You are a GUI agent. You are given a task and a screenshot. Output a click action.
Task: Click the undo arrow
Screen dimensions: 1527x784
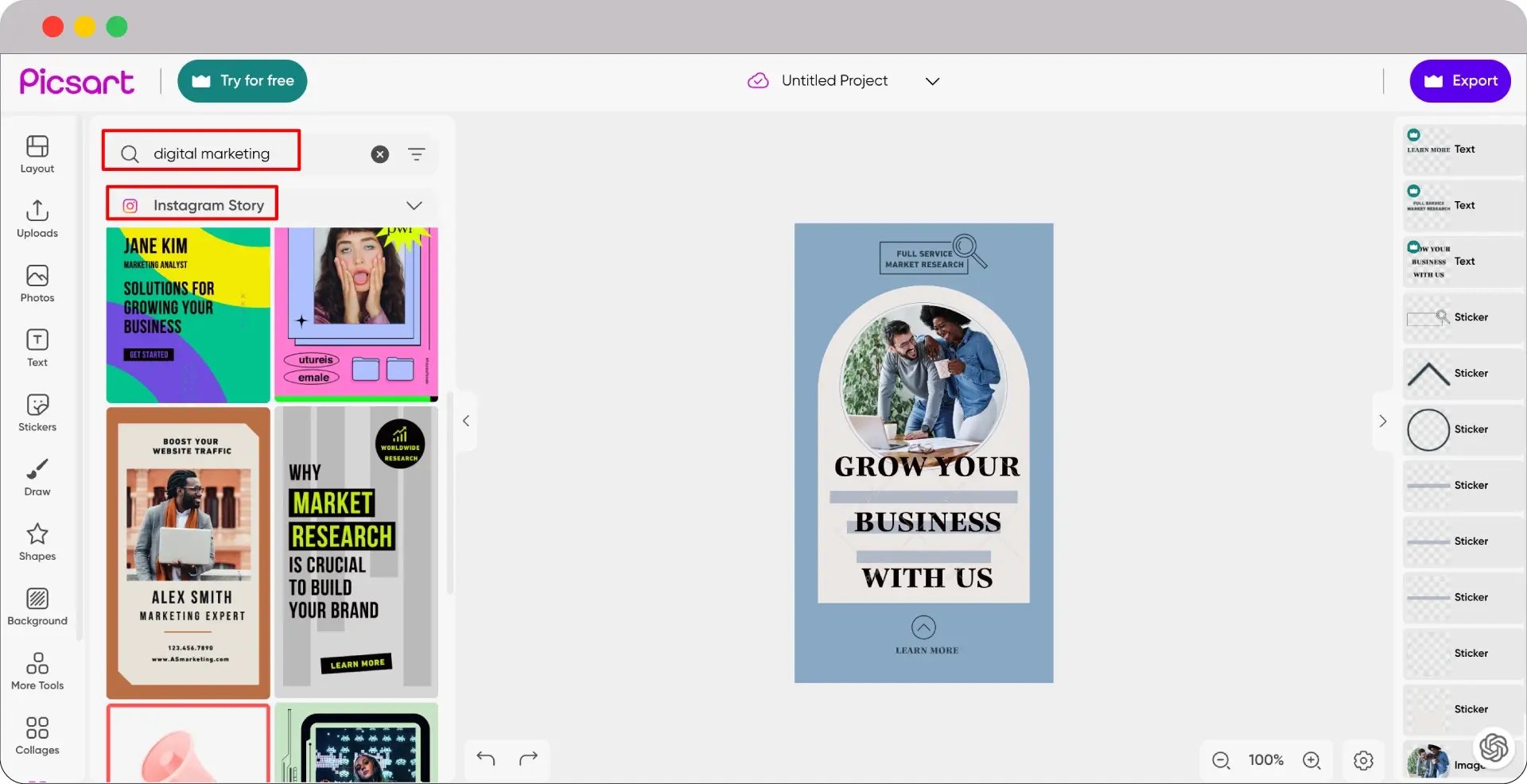(x=486, y=759)
